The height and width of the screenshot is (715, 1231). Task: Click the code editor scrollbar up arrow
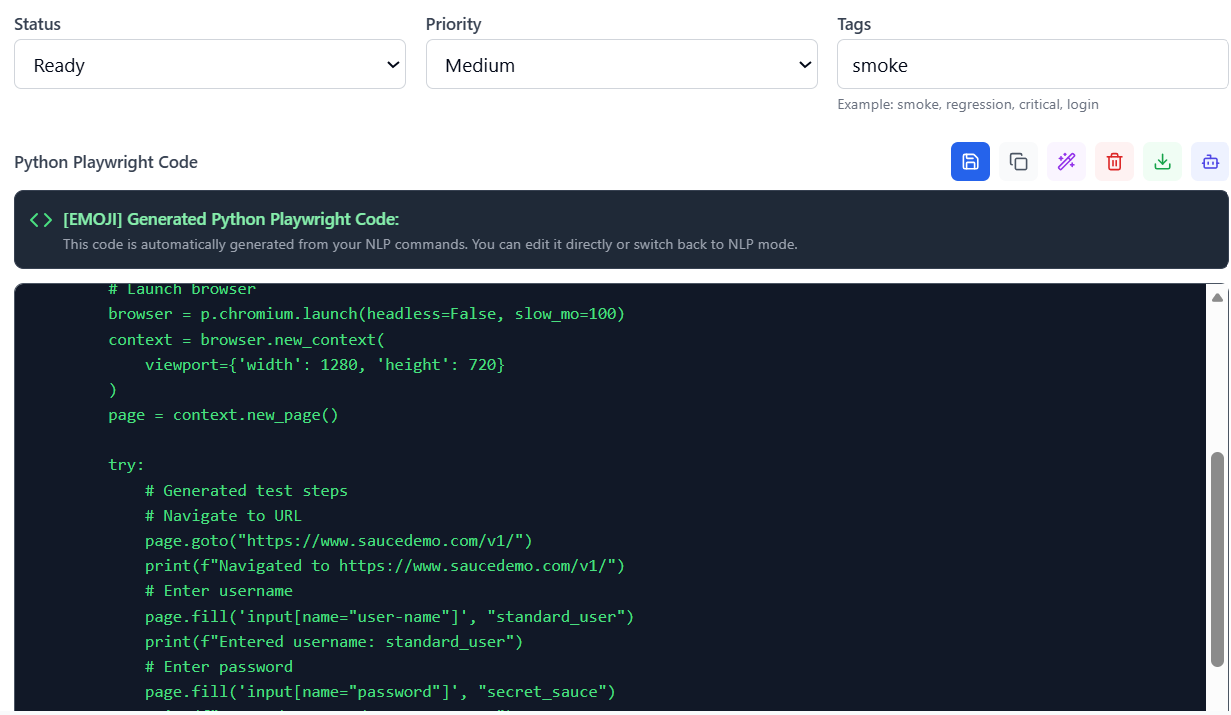click(x=1217, y=298)
